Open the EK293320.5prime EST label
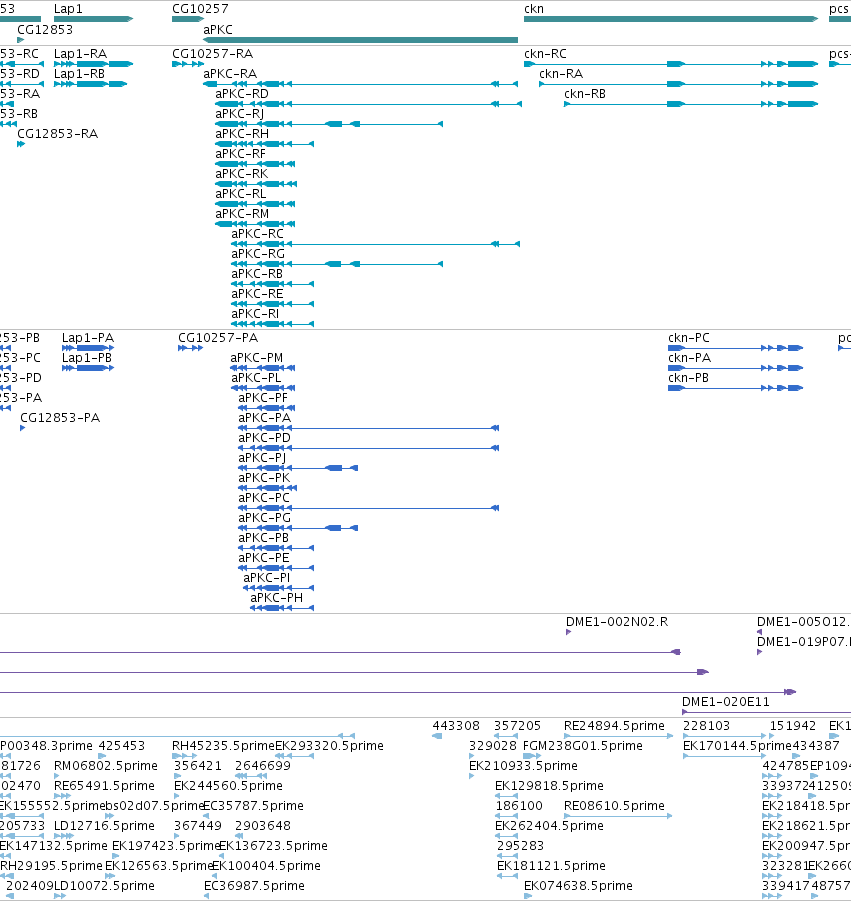The image size is (851, 901). 329,746
